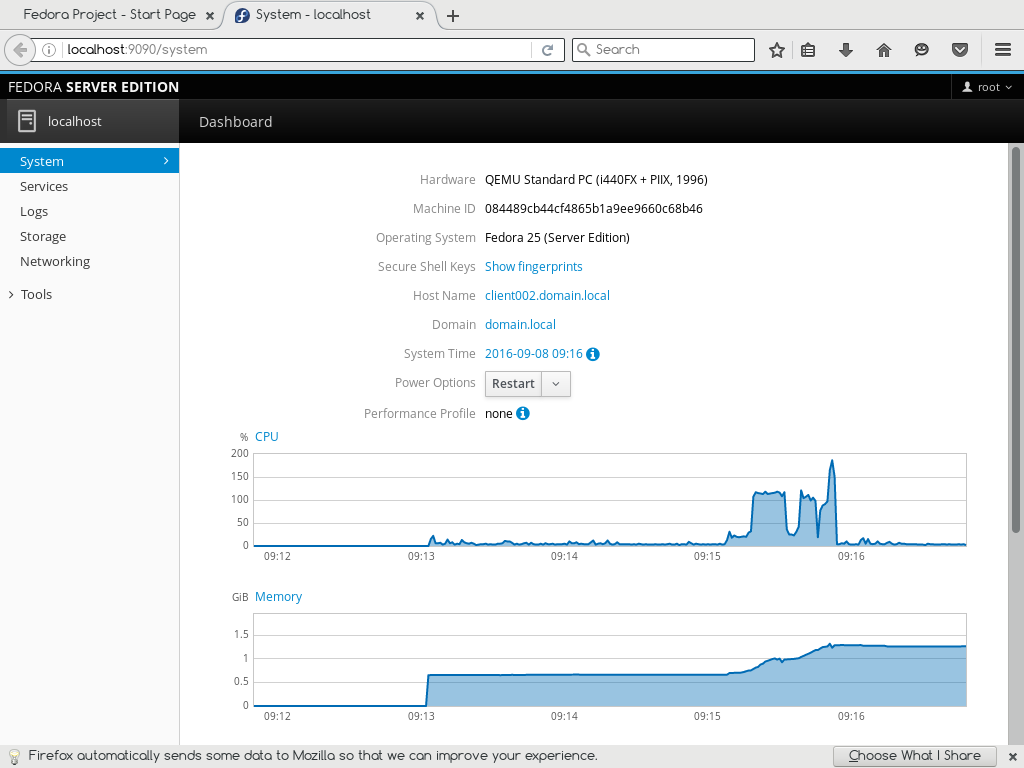Click the page vertical scrollbar thumb
Viewport: 1024px width, 768px height.
pyautogui.click(x=1016, y=340)
